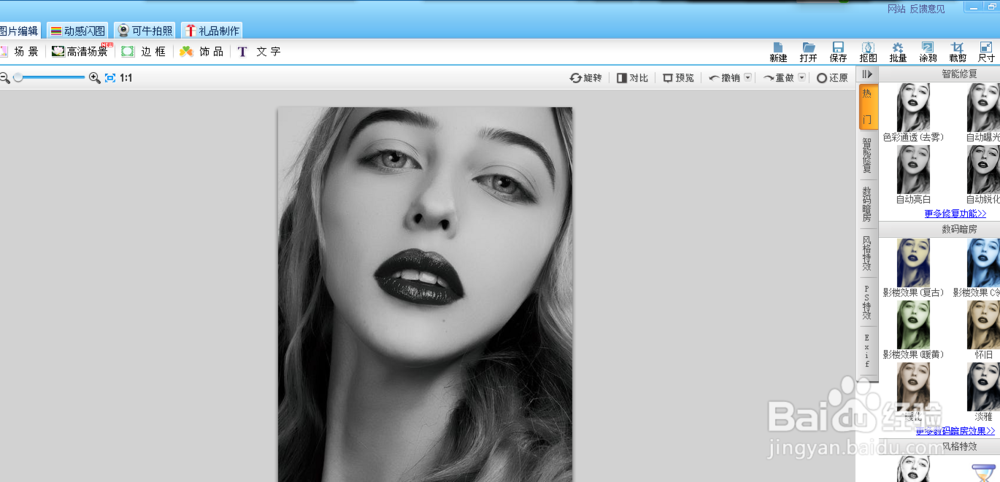Open the 边框 (Border) menu
The height and width of the screenshot is (482, 1000).
click(144, 52)
